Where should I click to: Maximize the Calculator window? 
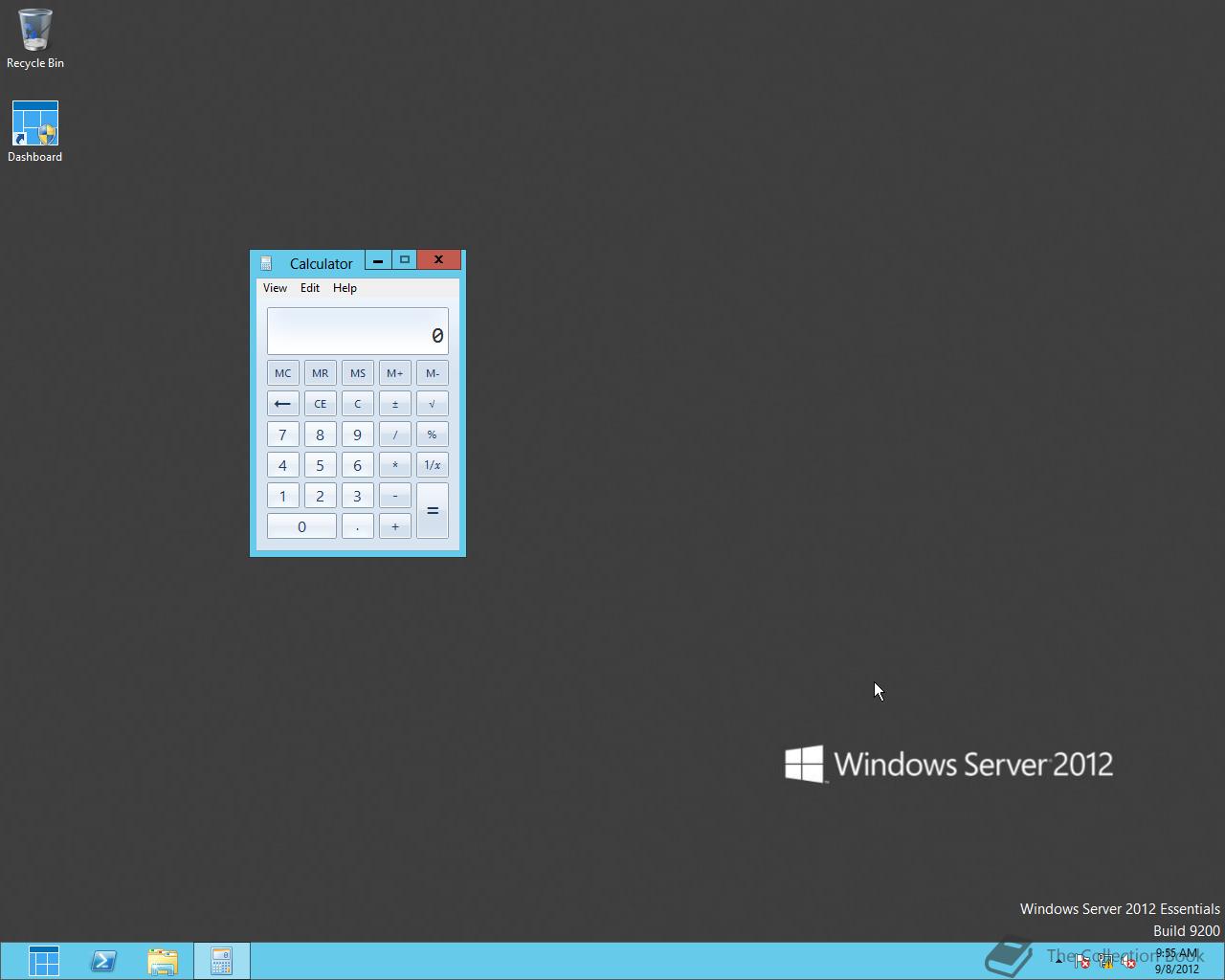pyautogui.click(x=404, y=260)
